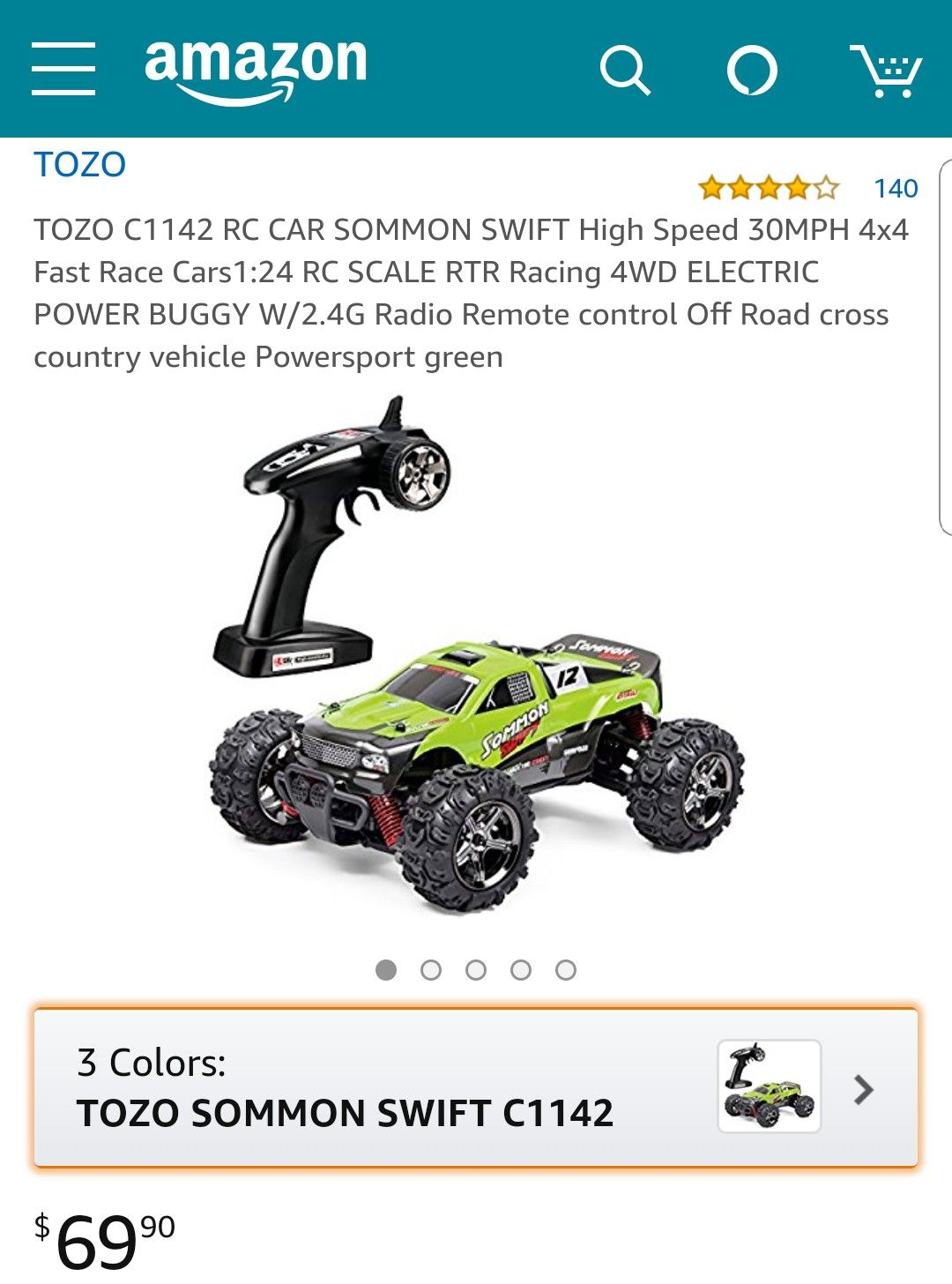Select the second image pagination dot
This screenshot has width=952, height=1284.
click(x=431, y=970)
